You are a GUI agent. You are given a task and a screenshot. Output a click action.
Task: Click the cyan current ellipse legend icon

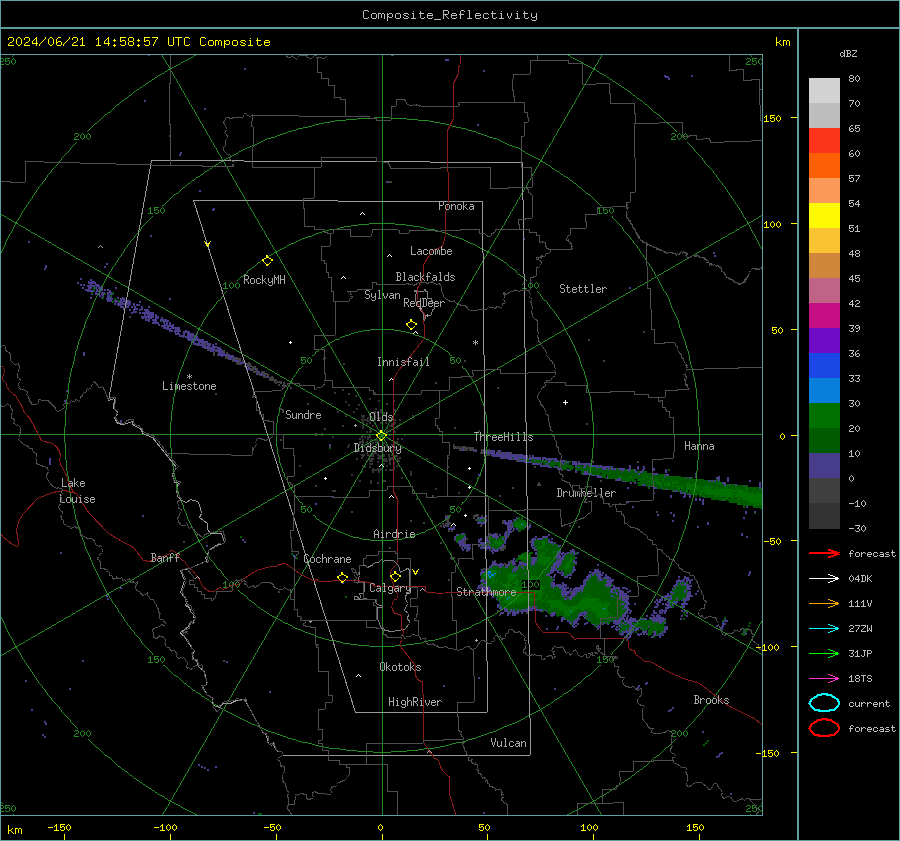[824, 703]
